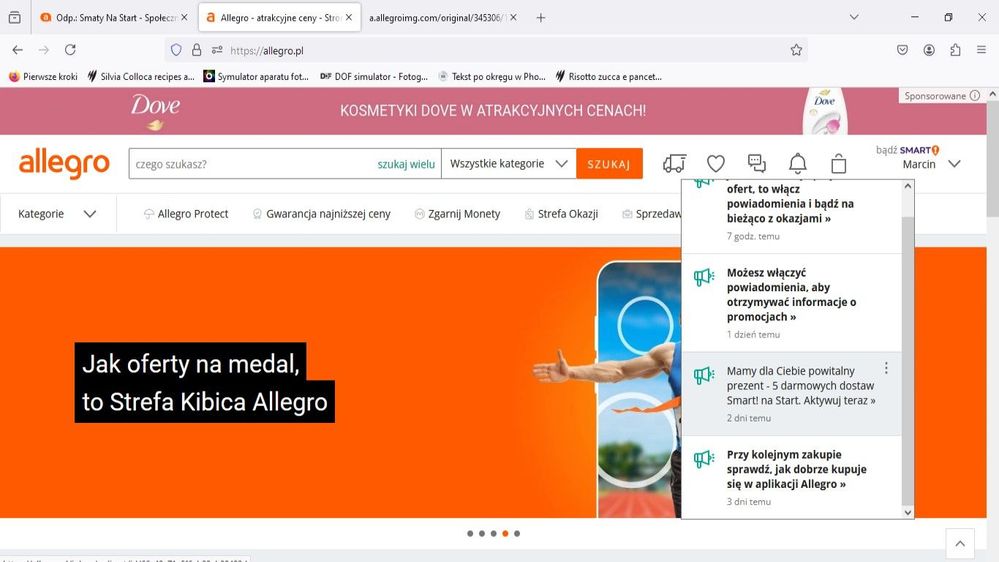Open Firefox hamburger application menu
The image size is (999, 562).
(x=981, y=50)
